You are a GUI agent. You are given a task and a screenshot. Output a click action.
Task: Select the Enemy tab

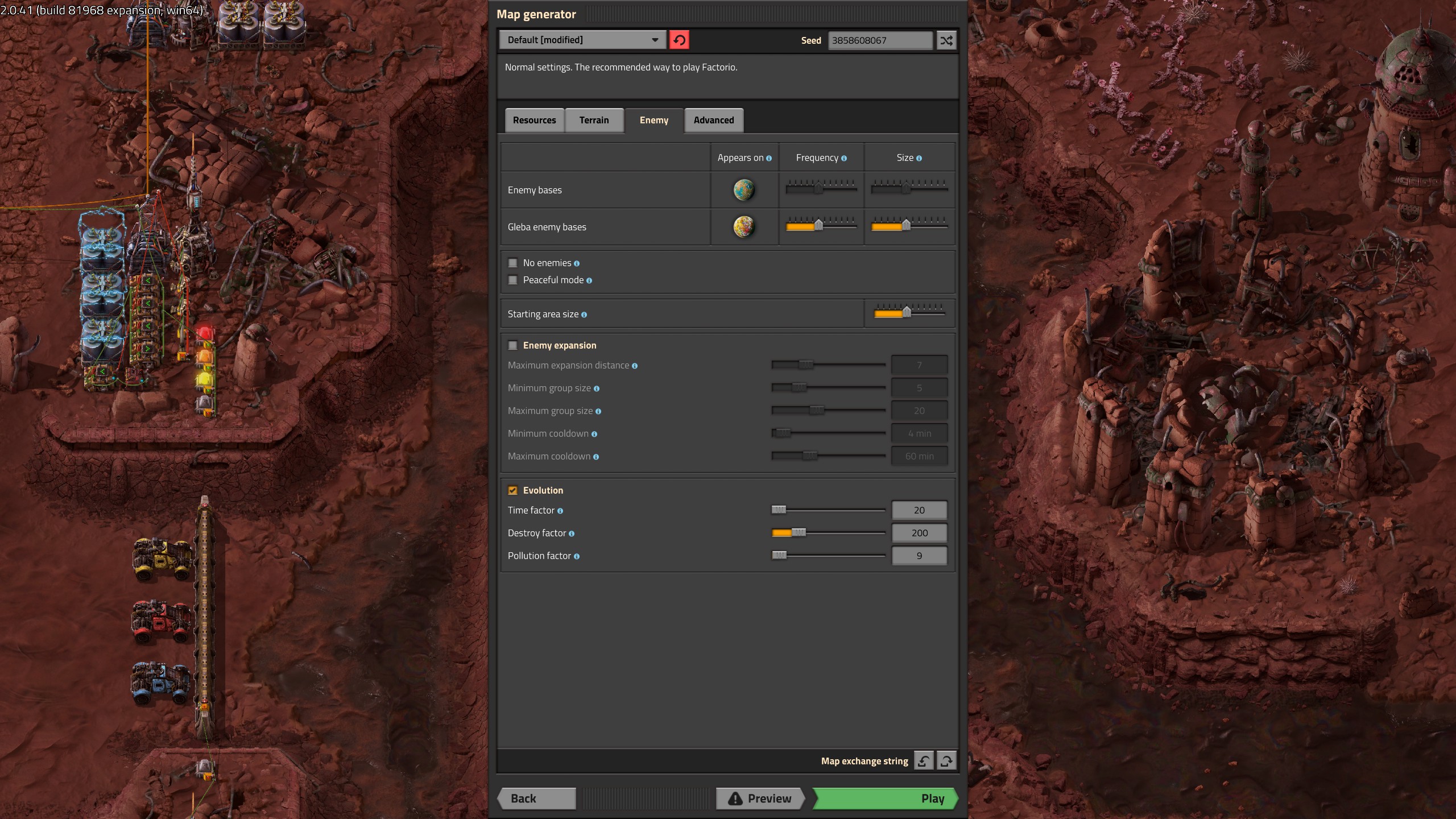click(x=654, y=120)
